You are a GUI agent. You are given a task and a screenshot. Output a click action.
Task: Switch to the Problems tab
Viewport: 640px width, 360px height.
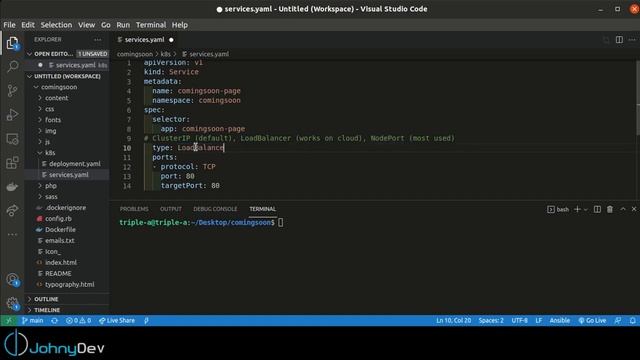[x=134, y=209]
